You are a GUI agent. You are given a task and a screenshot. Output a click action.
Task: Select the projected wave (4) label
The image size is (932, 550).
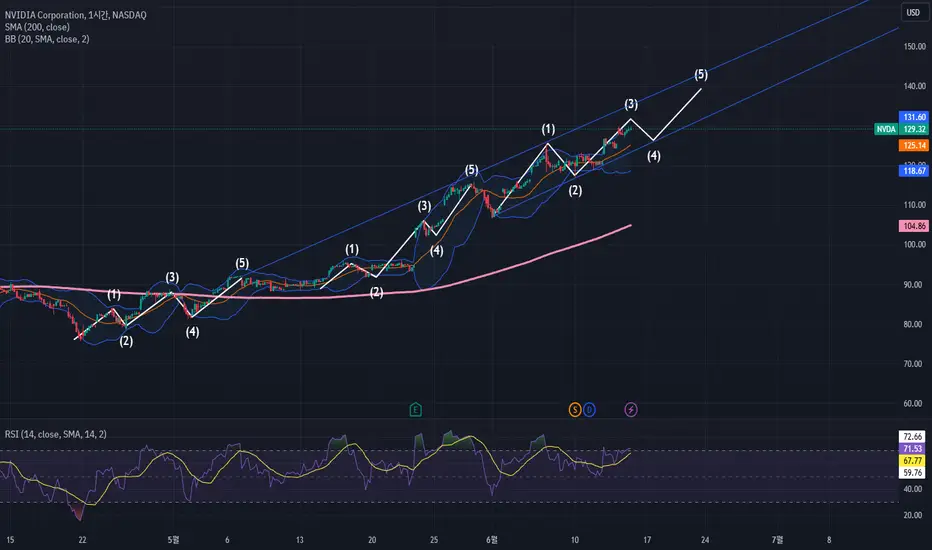[x=654, y=156]
